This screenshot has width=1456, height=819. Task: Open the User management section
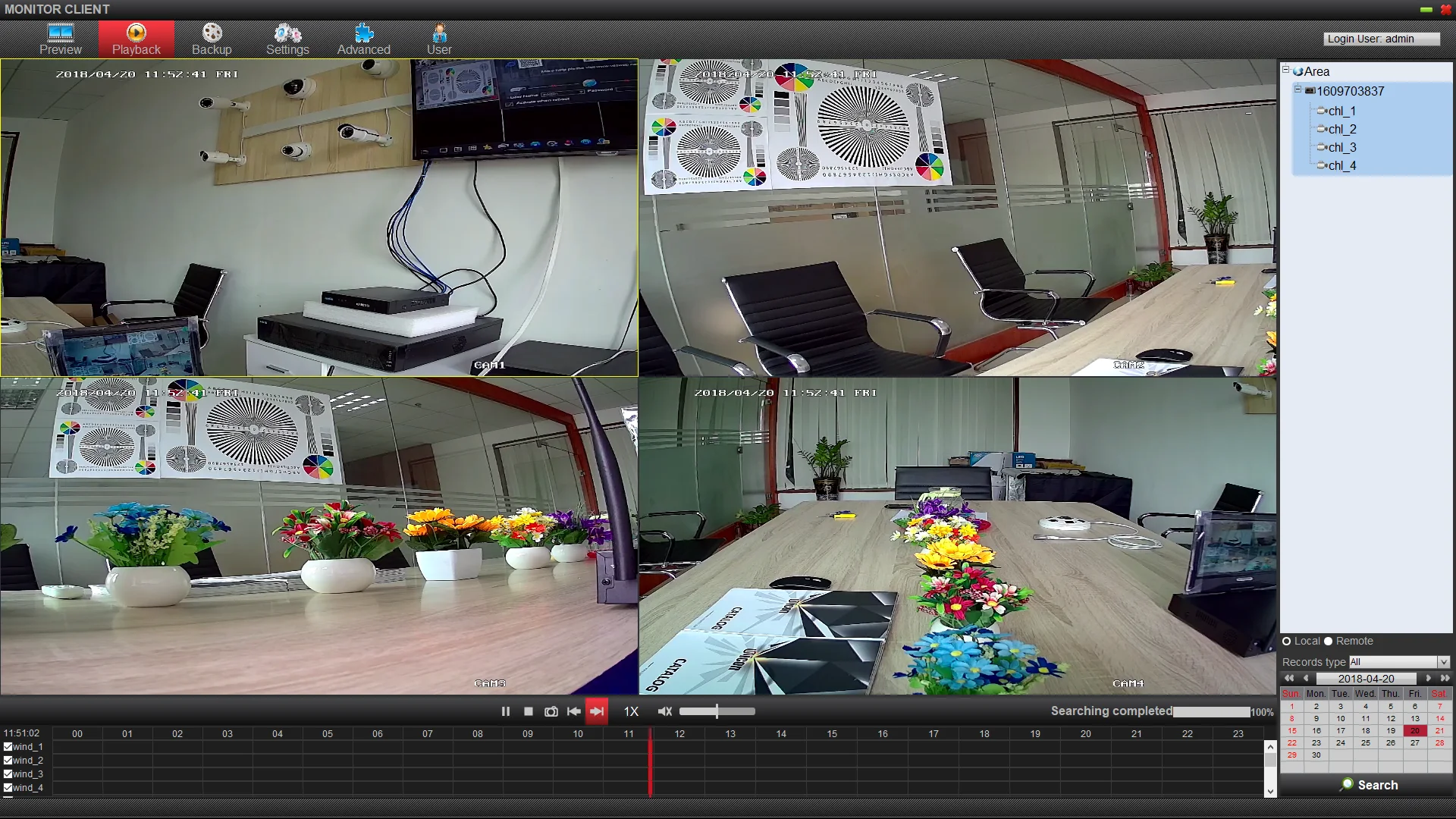click(x=439, y=39)
